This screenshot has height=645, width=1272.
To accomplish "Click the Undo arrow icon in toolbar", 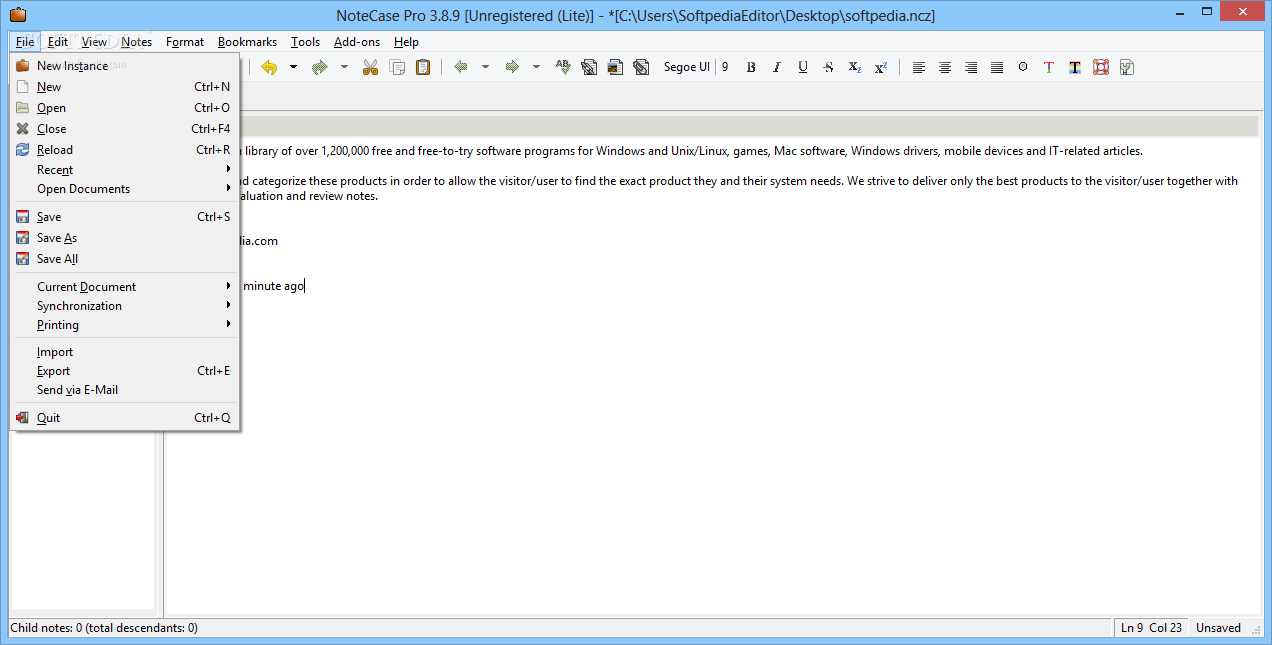I will 268,67.
